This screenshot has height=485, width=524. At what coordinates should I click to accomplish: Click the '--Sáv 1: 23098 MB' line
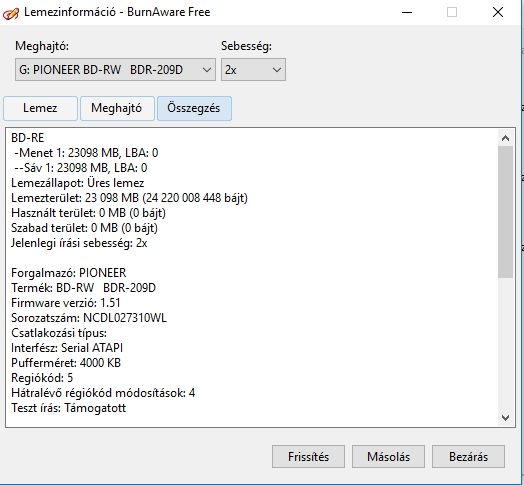[81, 168]
